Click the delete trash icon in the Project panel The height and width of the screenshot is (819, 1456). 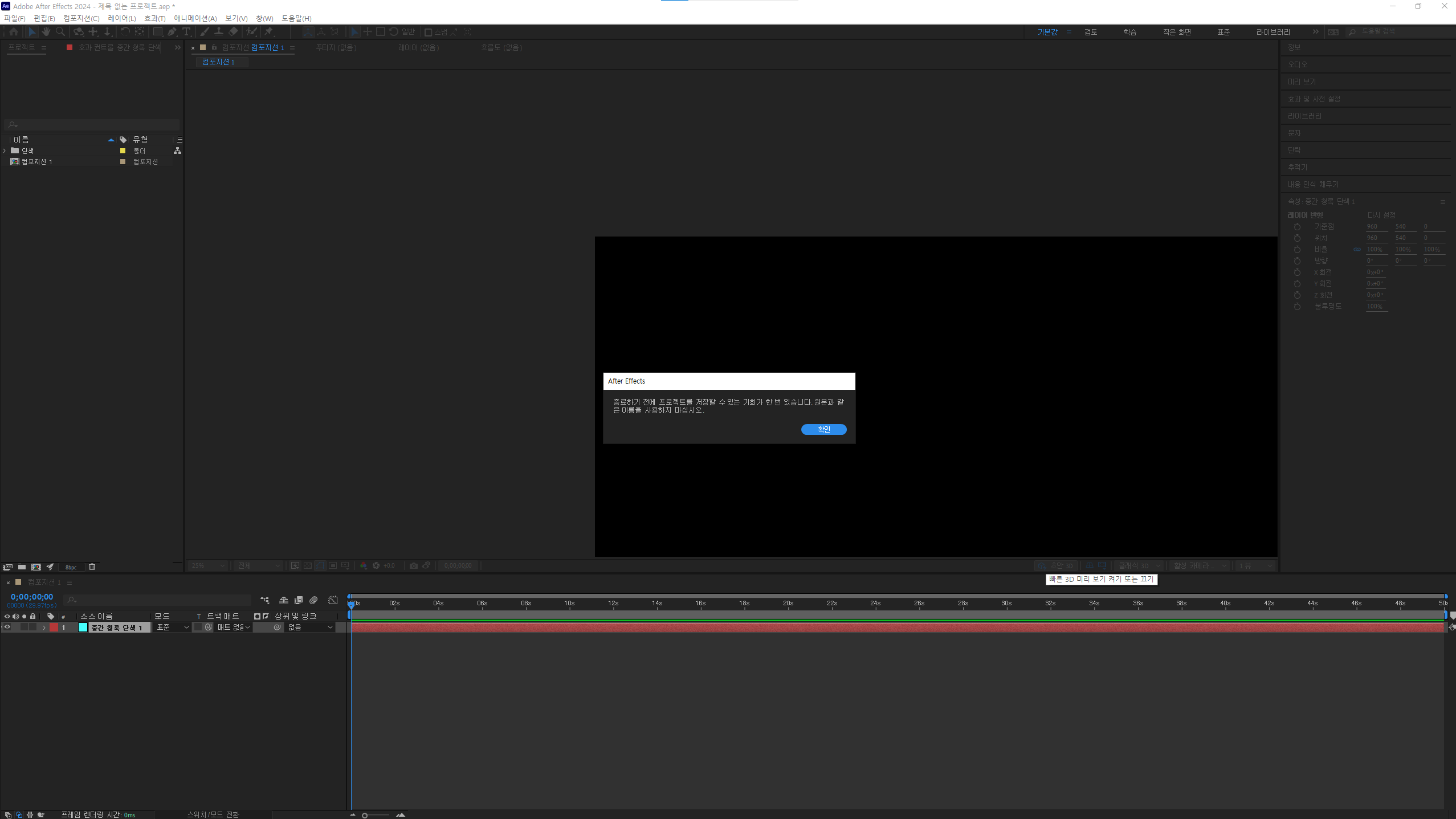[x=92, y=567]
